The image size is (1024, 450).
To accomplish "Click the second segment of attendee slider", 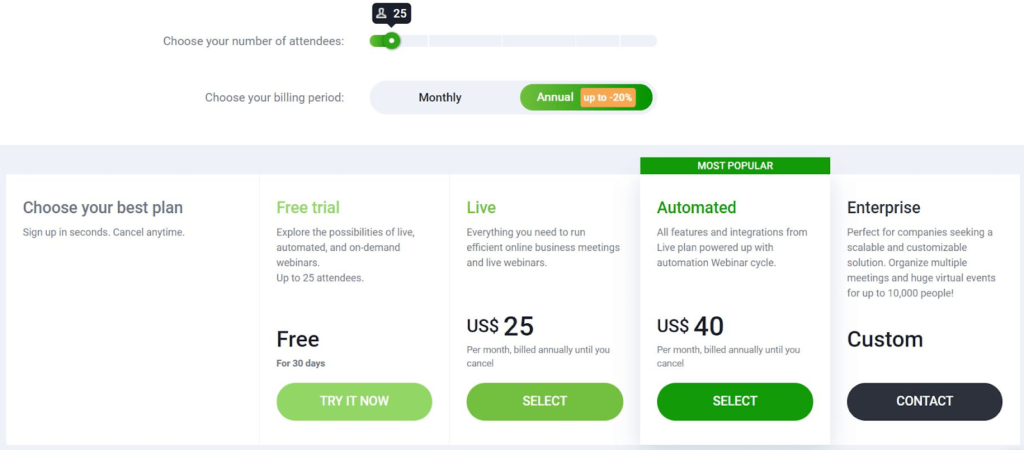I will tap(465, 41).
